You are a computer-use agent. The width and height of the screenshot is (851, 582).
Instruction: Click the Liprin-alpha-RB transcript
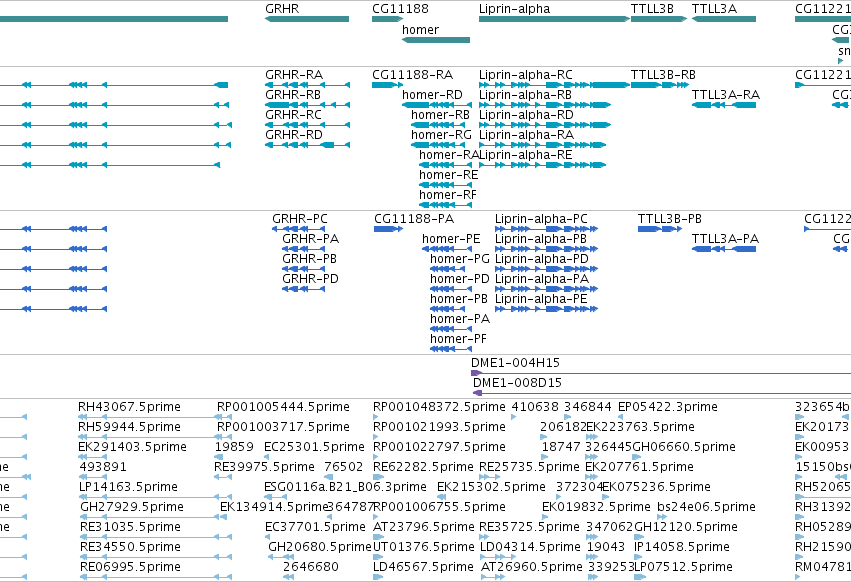coord(545,105)
